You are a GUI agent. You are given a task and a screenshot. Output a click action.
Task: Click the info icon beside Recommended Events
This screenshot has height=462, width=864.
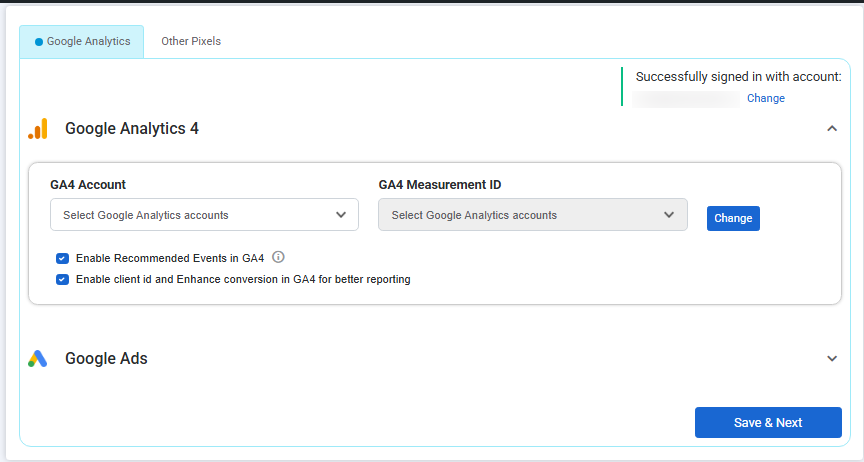click(x=279, y=257)
